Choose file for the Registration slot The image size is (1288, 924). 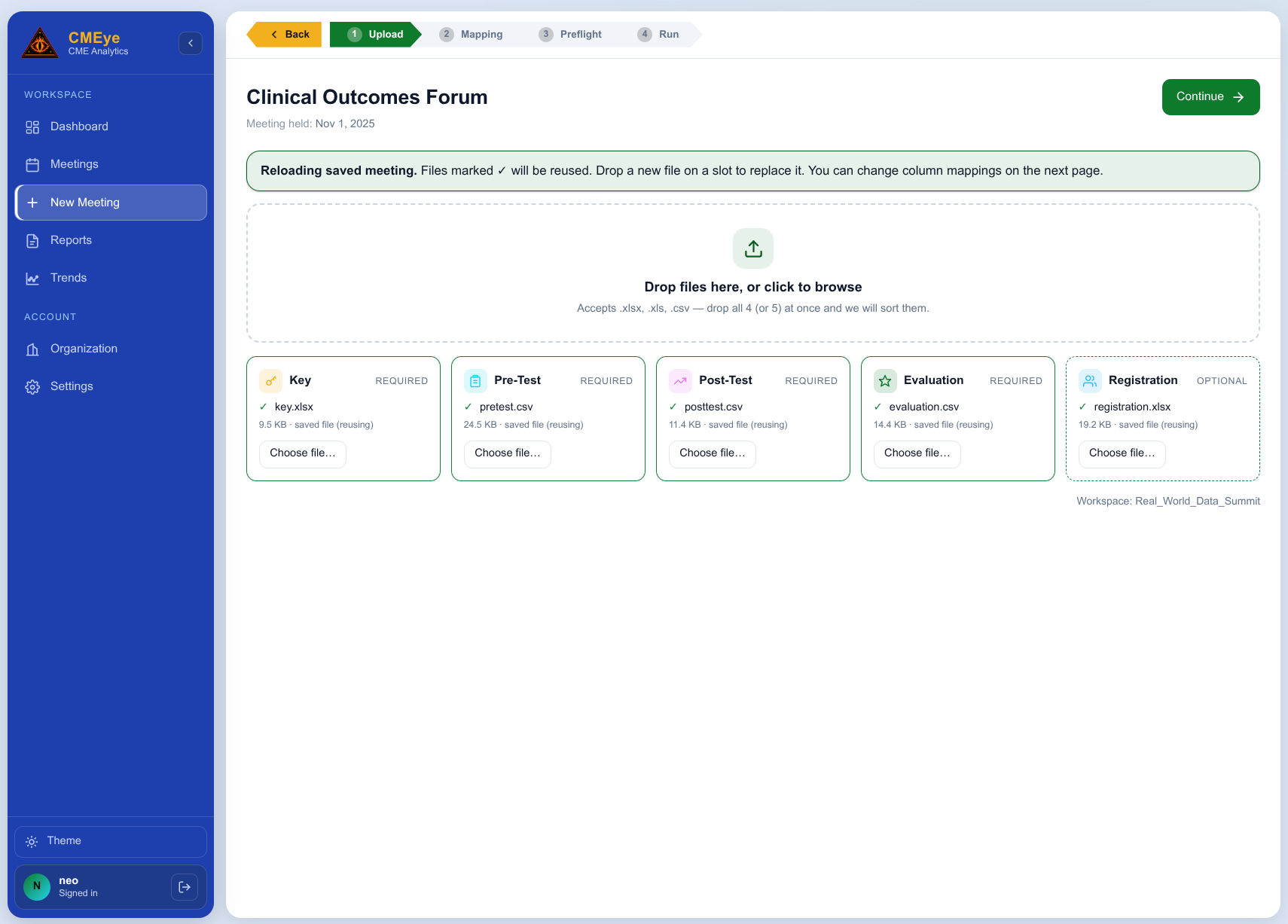click(x=1122, y=454)
